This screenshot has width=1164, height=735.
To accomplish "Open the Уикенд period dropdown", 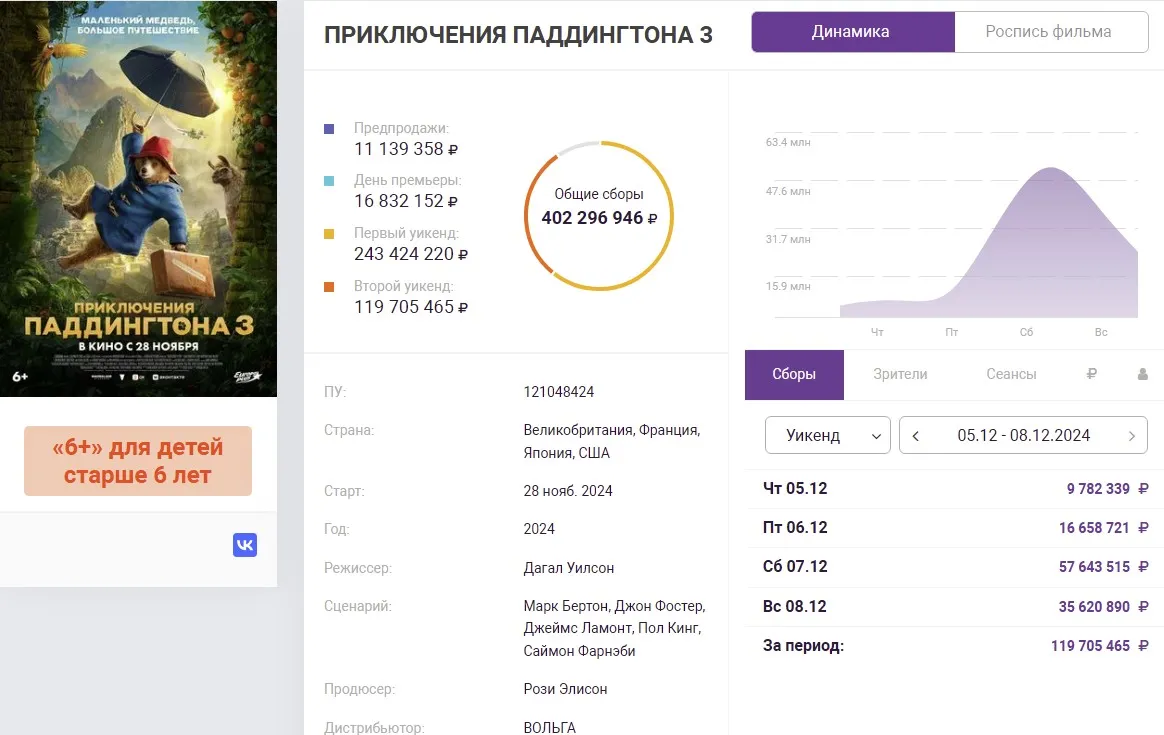I will click(x=828, y=435).
